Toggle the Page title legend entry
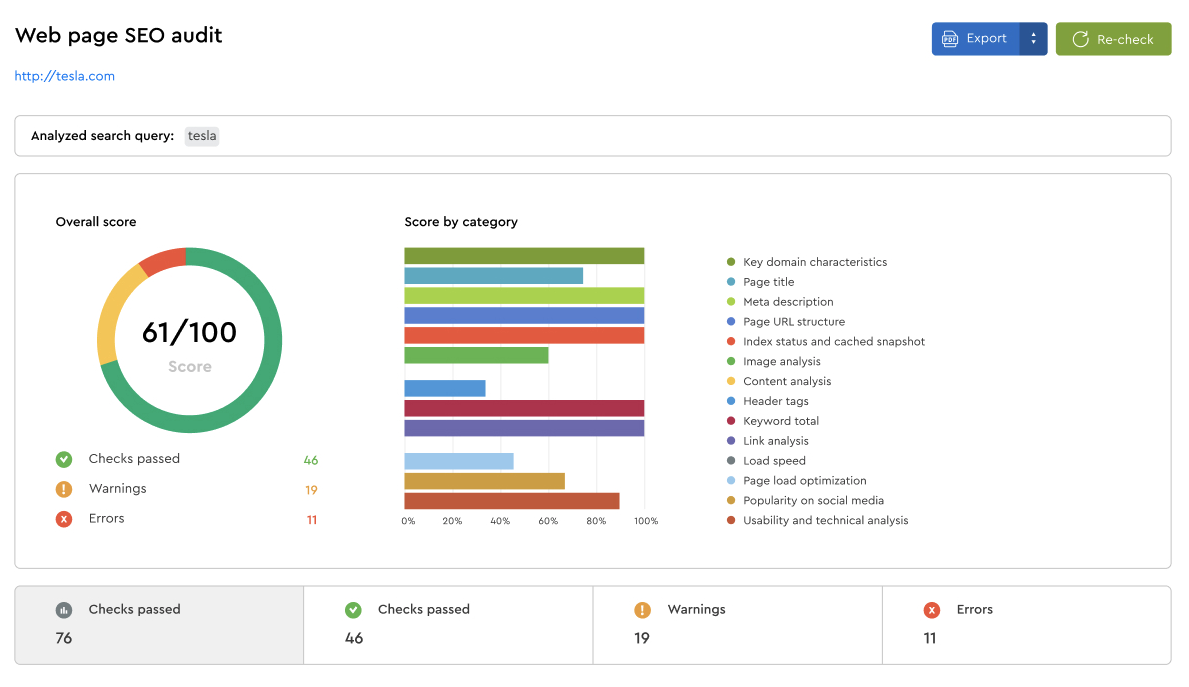The height and width of the screenshot is (687, 1189). tap(768, 282)
